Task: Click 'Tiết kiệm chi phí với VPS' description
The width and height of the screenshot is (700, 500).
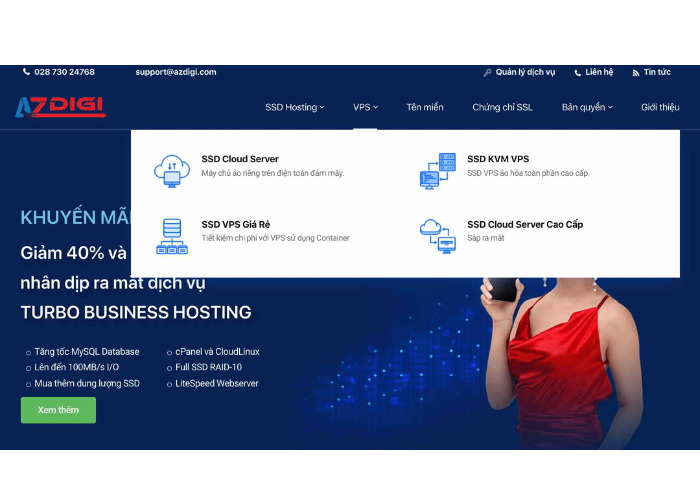Action: click(275, 238)
